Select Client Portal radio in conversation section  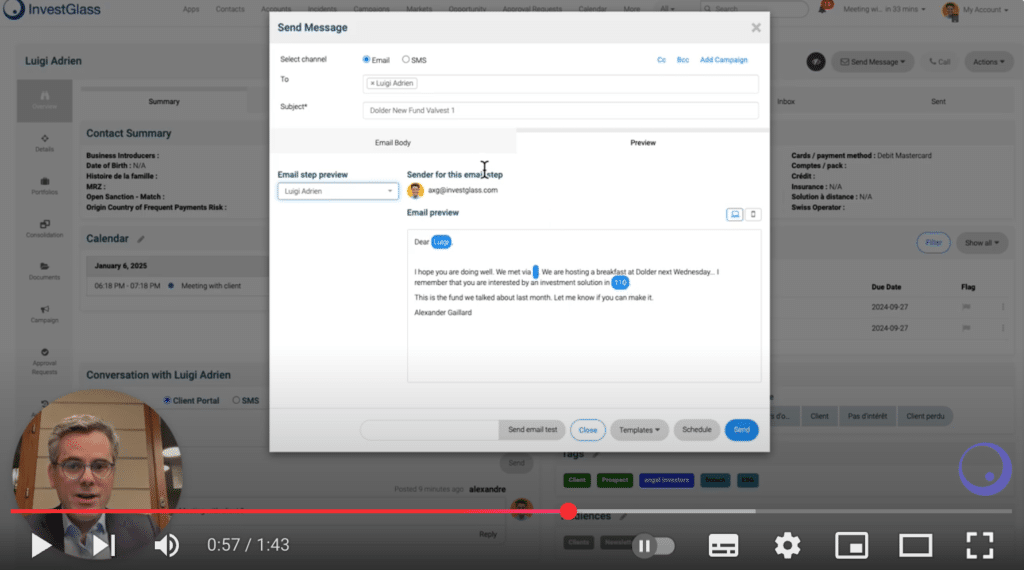167,400
